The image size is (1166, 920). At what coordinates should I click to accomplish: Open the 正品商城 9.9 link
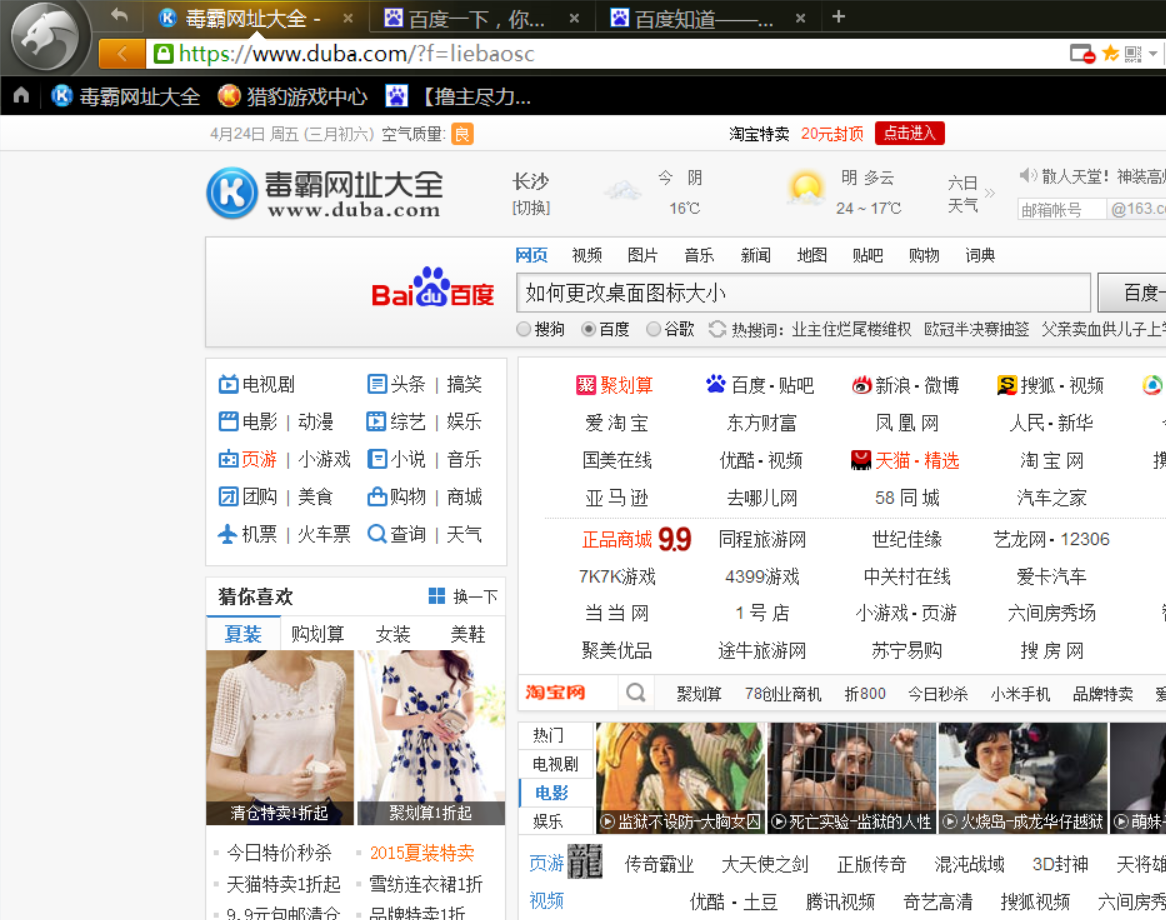[636, 538]
